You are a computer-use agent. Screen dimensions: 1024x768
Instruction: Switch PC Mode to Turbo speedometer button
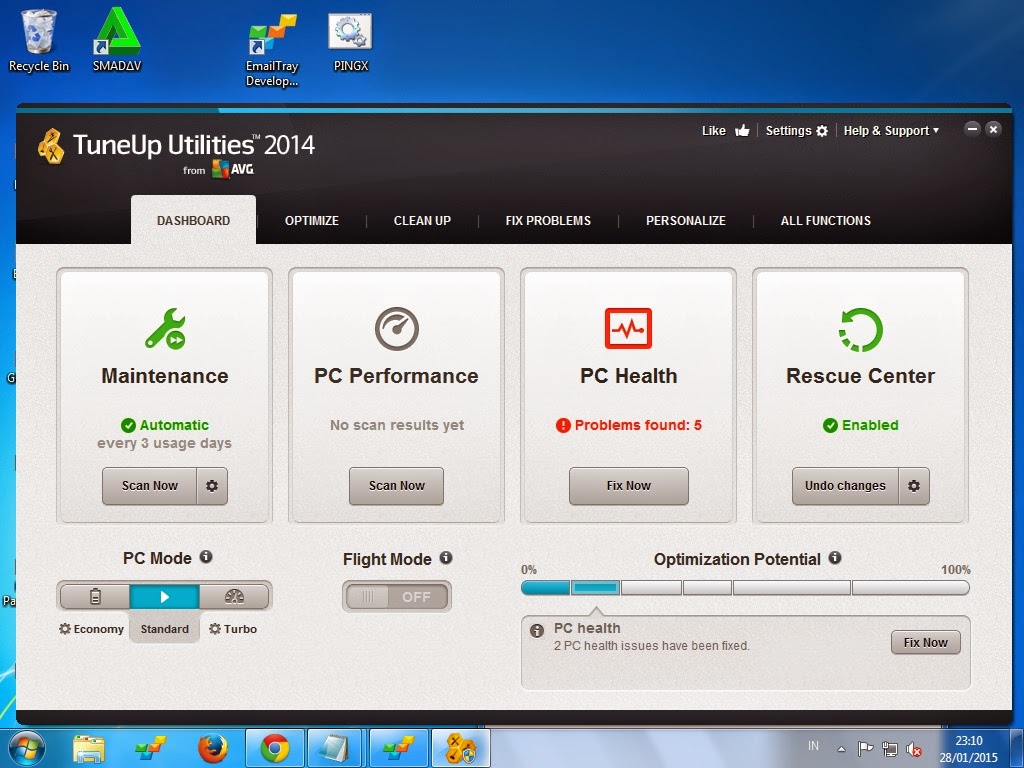(234, 596)
